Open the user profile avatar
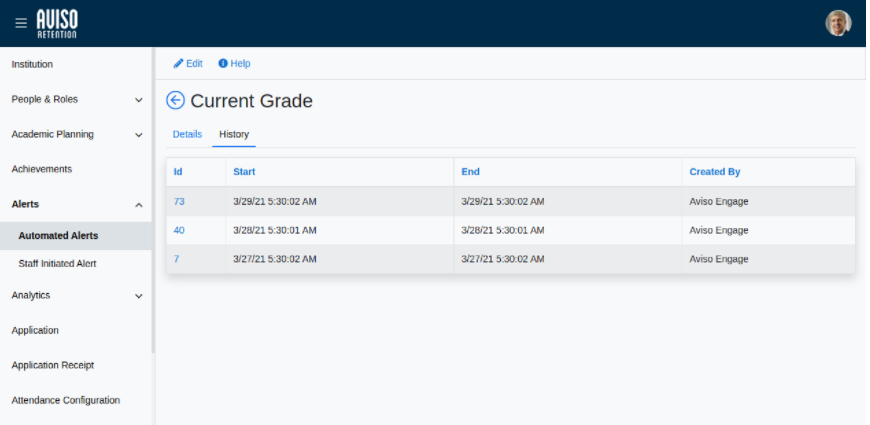This screenshot has width=870, height=425. pyautogui.click(x=838, y=23)
